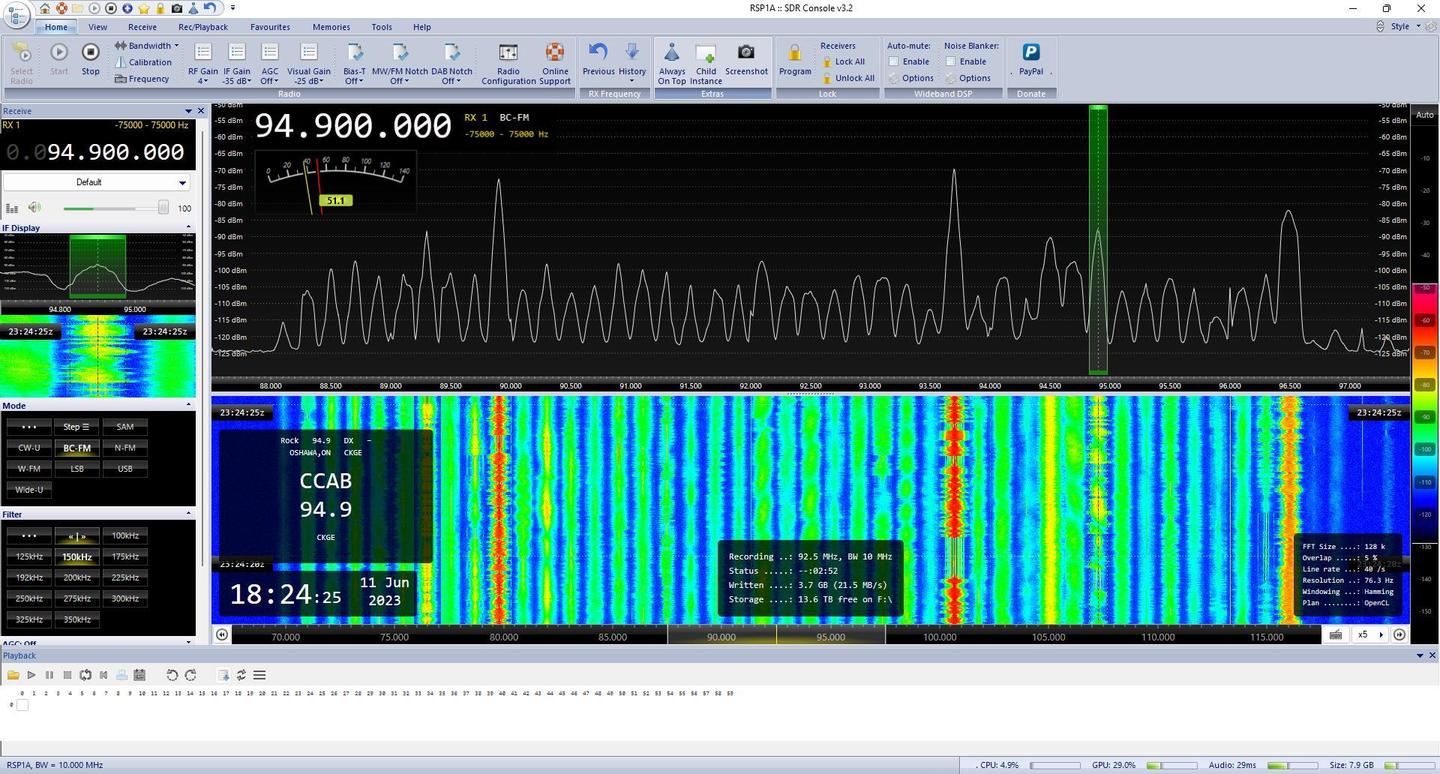Click the PayPal donate icon
Image resolution: width=1440 pixels, height=774 pixels.
pyautogui.click(x=1030, y=59)
